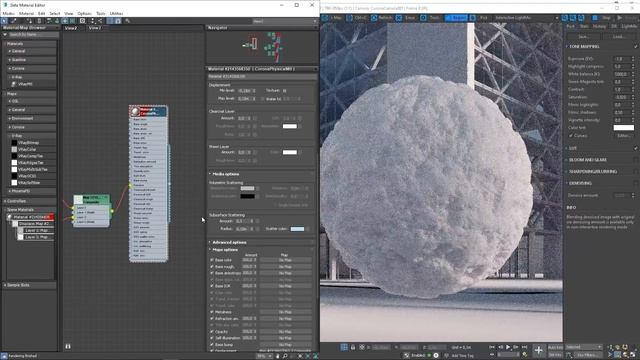Toggle the Tone Mapping enable checkbox
This screenshot has width=640, height=360.
[x=636, y=47]
